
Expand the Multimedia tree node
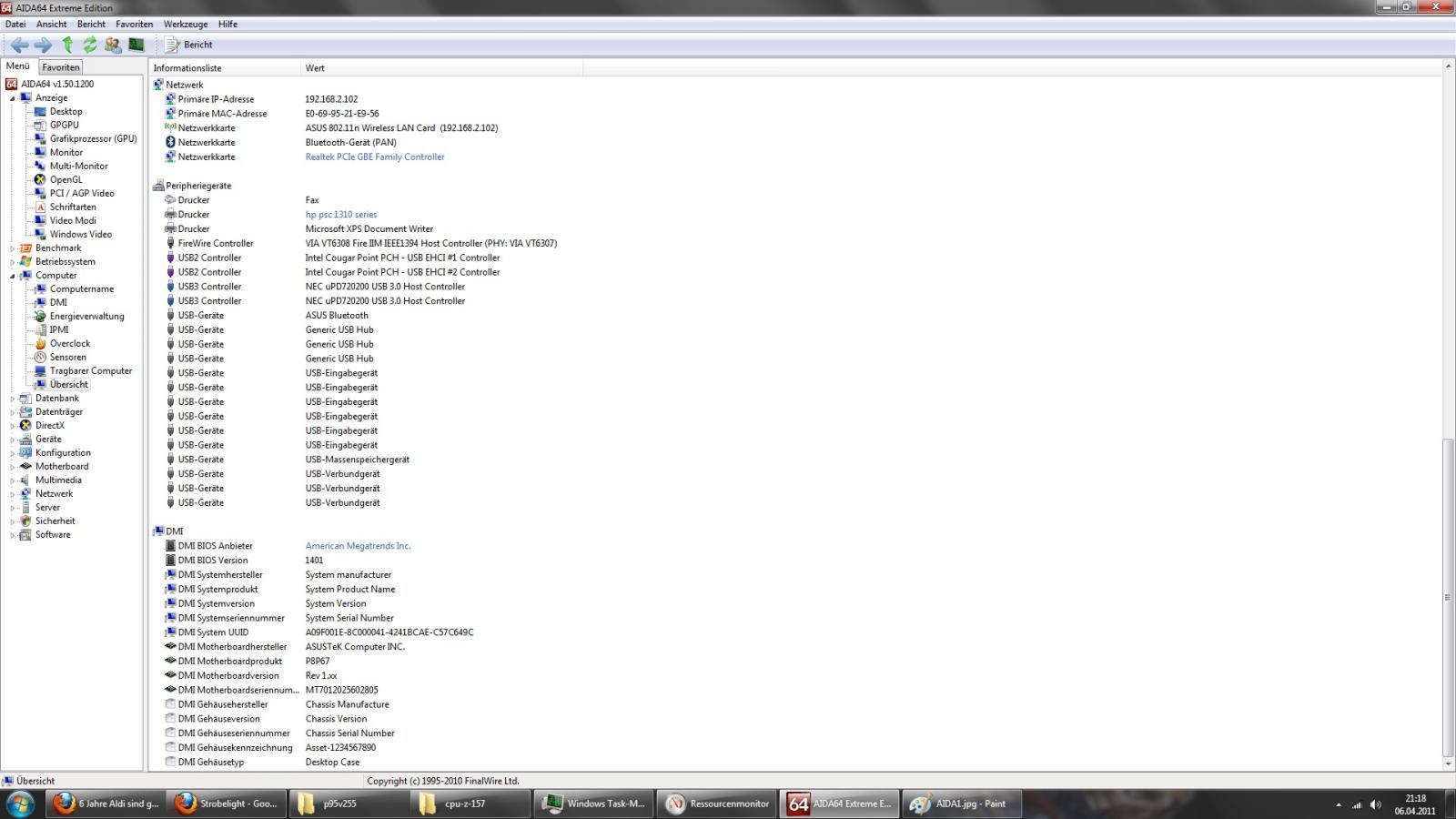[13, 480]
